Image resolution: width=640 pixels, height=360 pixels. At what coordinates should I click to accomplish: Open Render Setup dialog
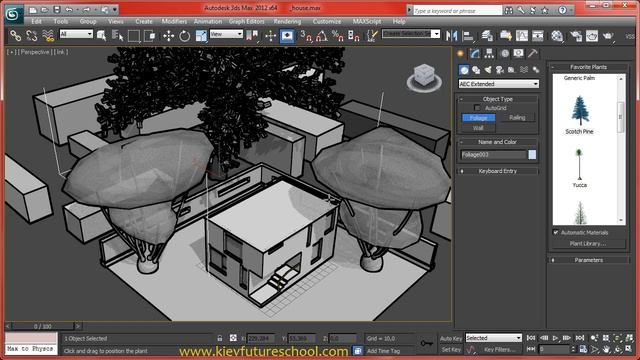pyautogui.click(x=576, y=36)
